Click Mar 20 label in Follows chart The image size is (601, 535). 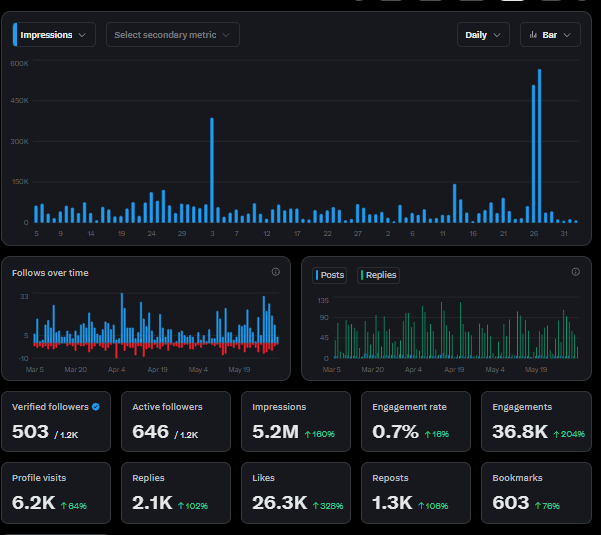76,369
